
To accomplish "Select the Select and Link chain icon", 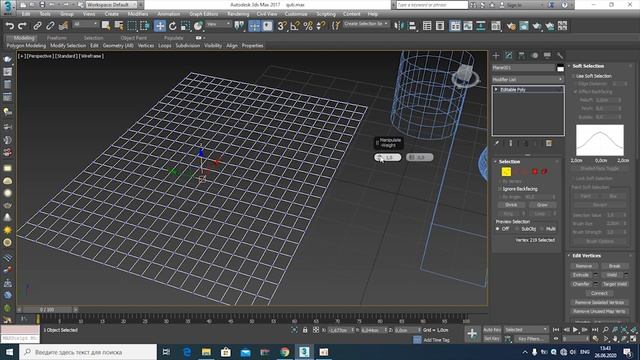I will coord(37,26).
